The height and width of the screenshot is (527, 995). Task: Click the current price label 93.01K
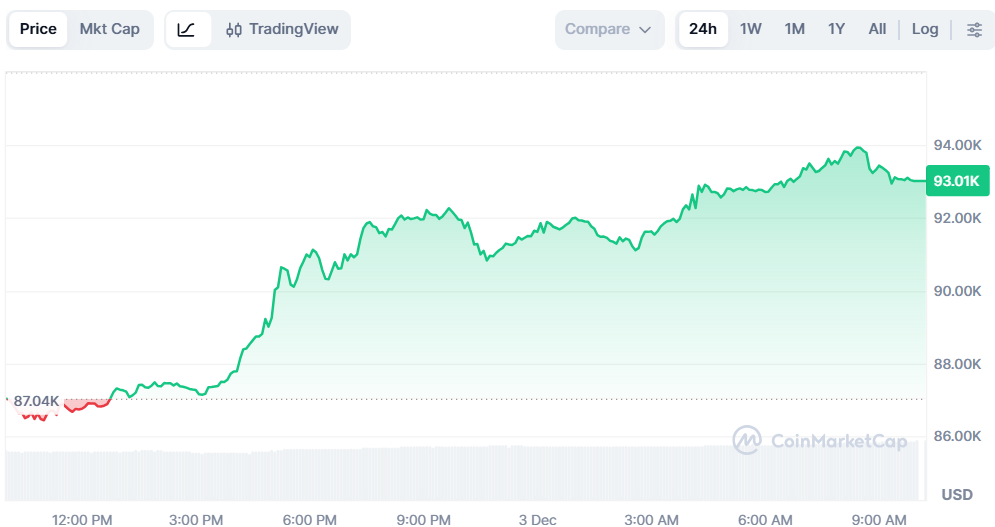(x=956, y=181)
